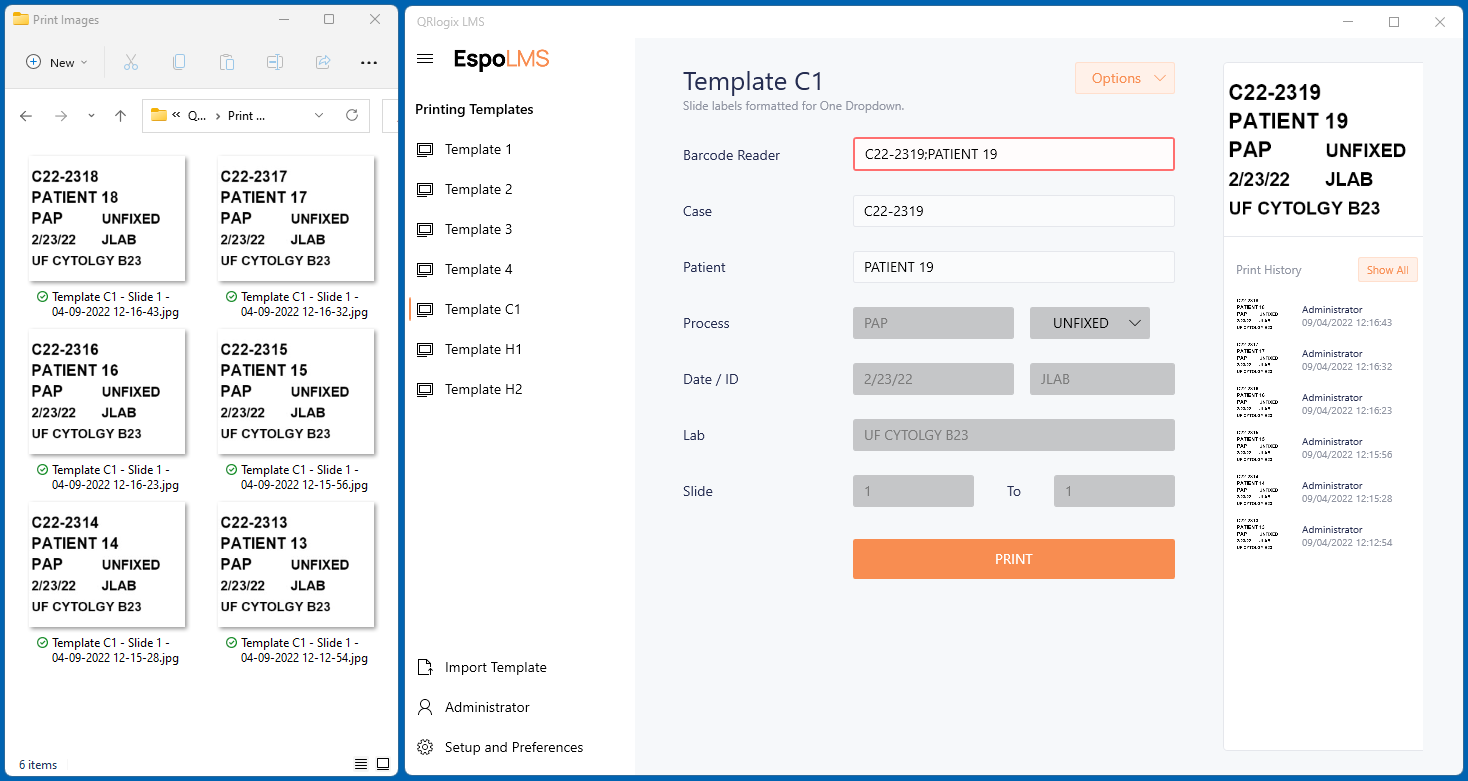Click the Lab field UF CYTOLGY B23

click(1014, 435)
